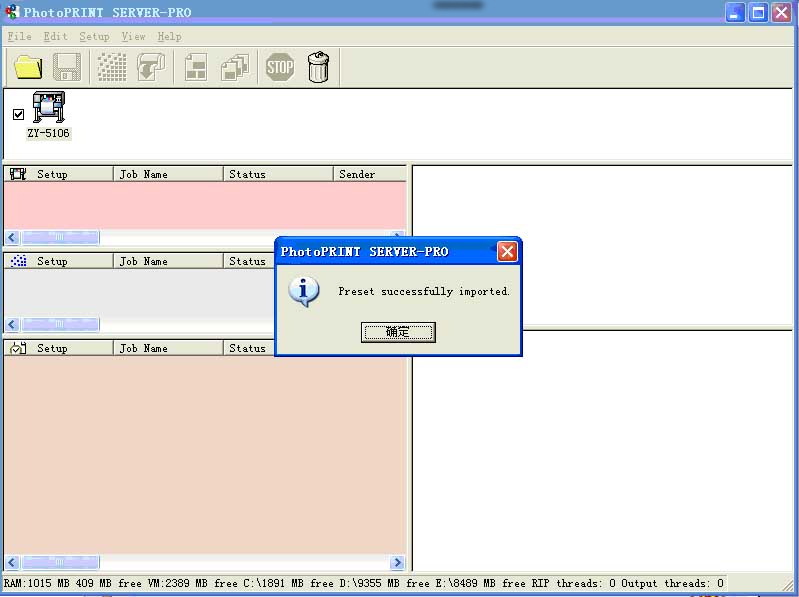Click the trash can Delete icon

pos(318,67)
